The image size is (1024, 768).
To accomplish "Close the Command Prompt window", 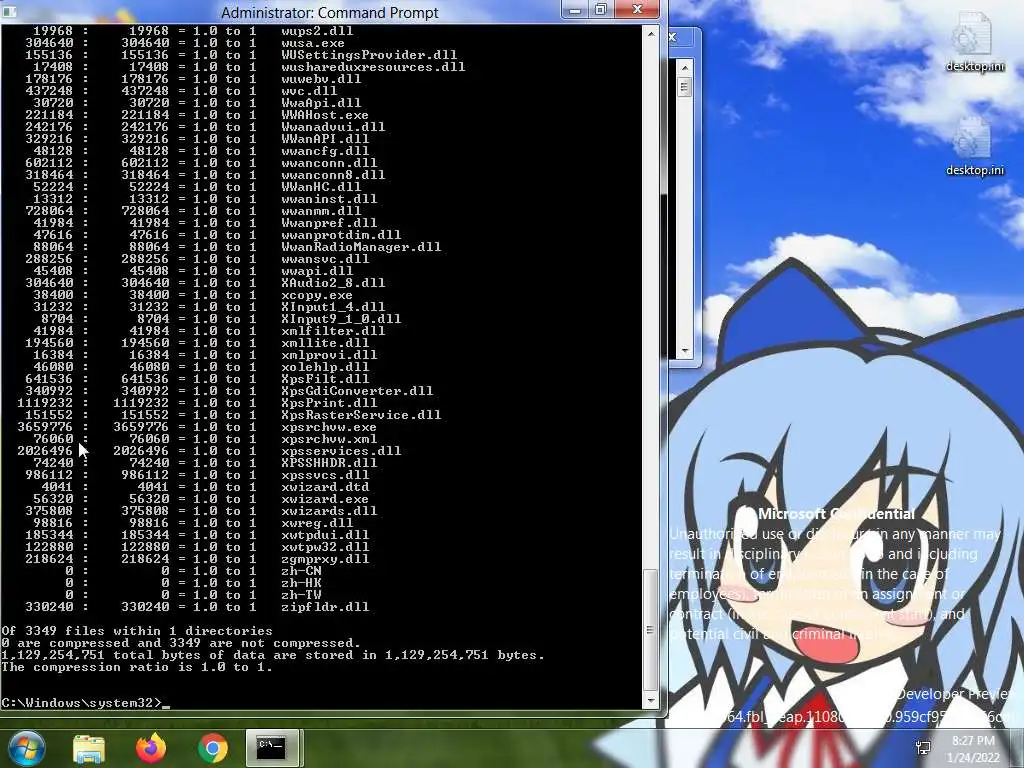I will click(637, 9).
